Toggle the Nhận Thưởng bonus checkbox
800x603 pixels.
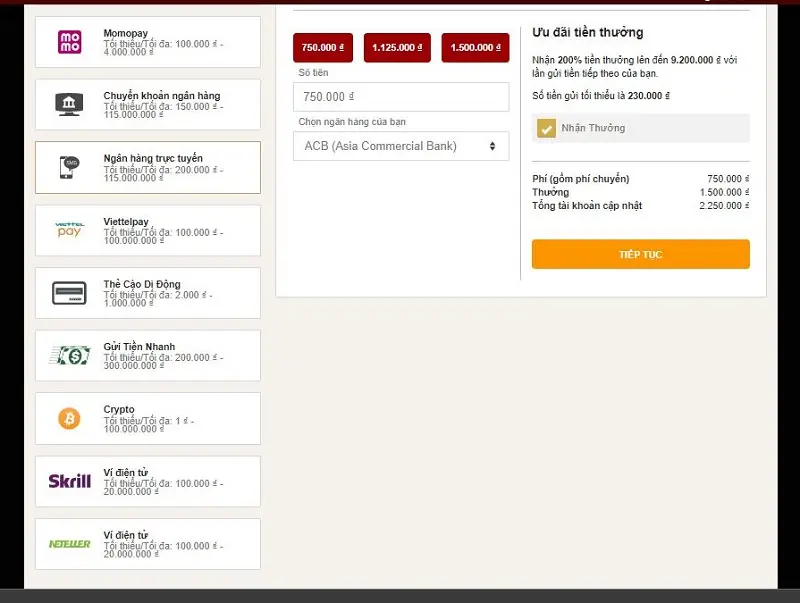click(x=546, y=128)
